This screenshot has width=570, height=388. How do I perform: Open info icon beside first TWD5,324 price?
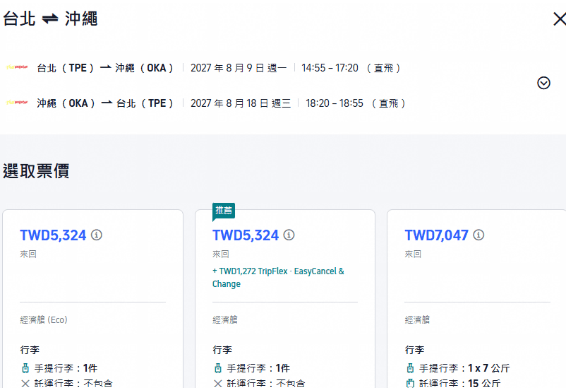point(96,235)
